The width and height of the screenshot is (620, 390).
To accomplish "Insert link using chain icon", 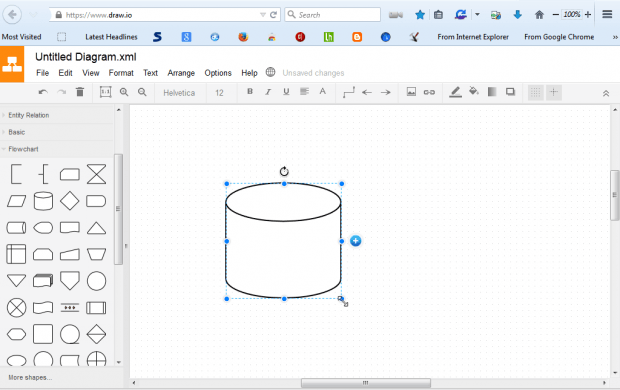I will [429, 93].
